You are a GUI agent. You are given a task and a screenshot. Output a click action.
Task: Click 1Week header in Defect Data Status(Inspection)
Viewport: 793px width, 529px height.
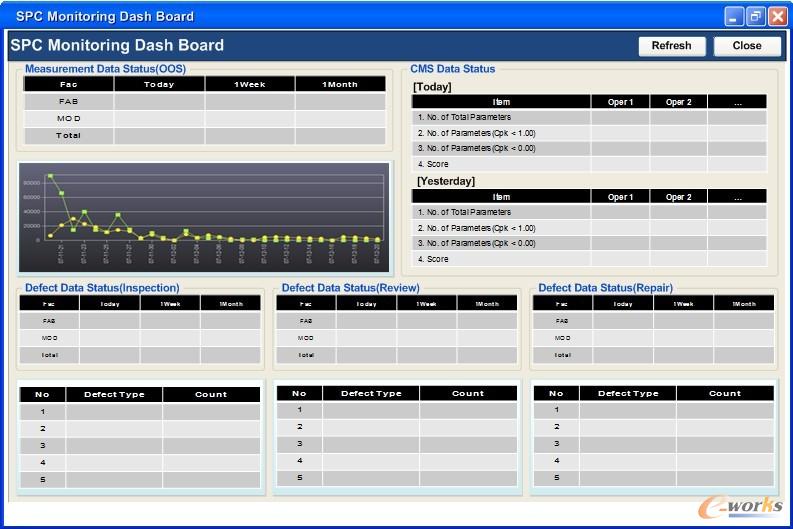(170, 304)
